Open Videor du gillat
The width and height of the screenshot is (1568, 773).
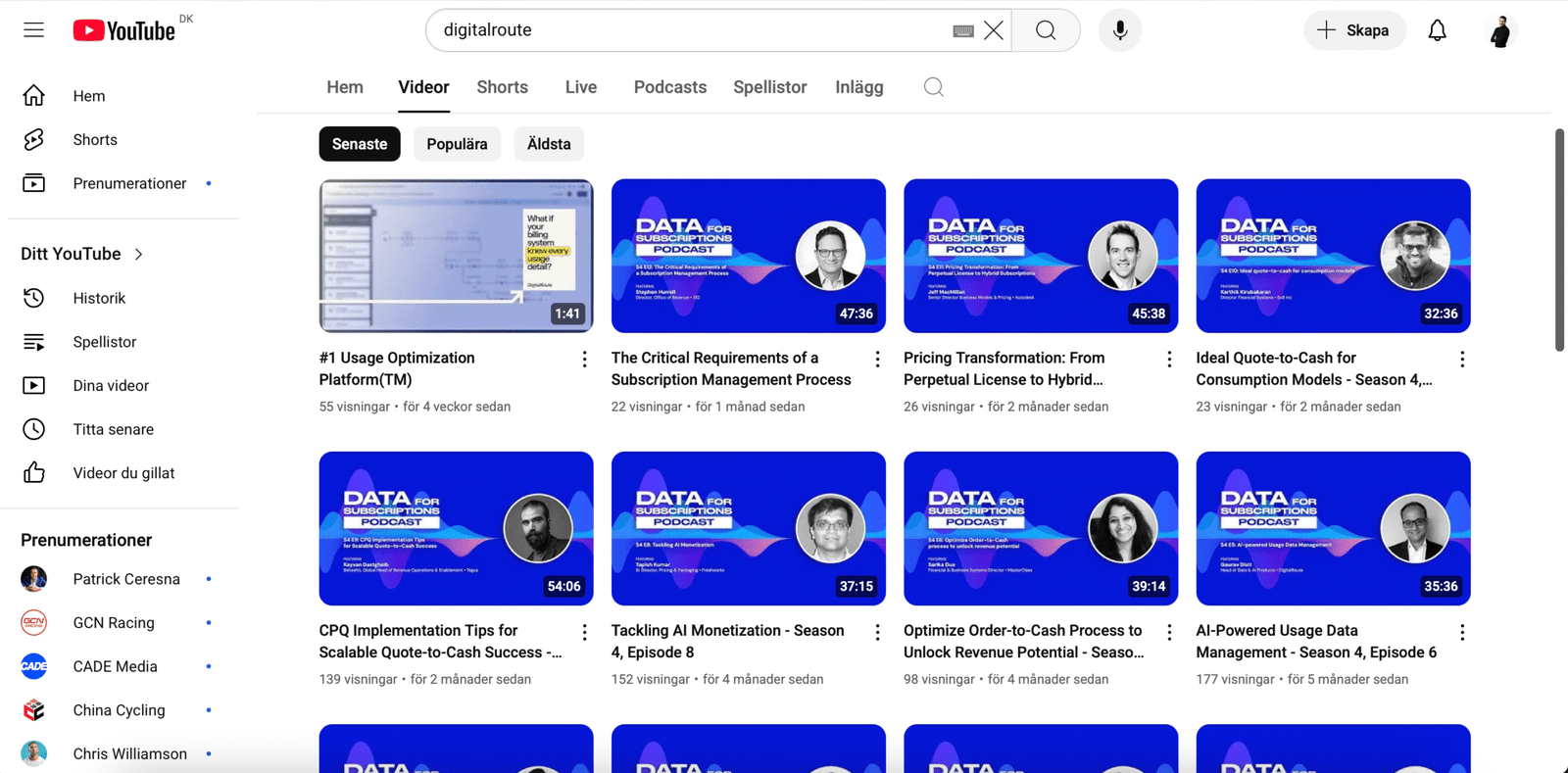pos(123,473)
